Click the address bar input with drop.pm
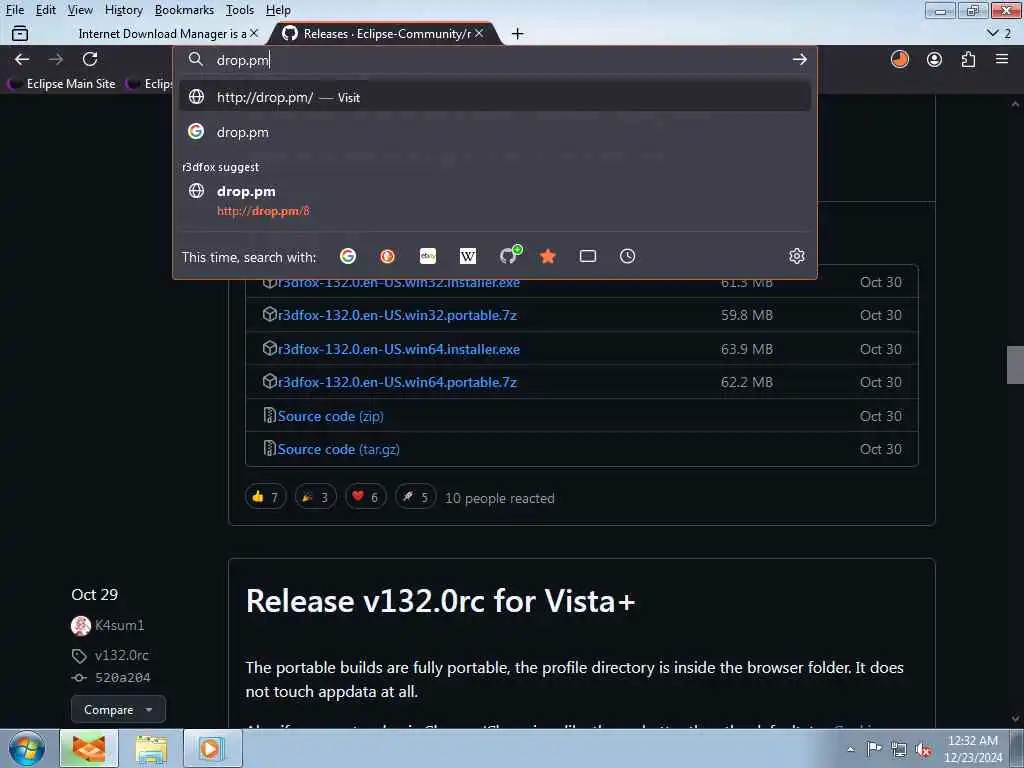The image size is (1024, 768). pos(496,59)
